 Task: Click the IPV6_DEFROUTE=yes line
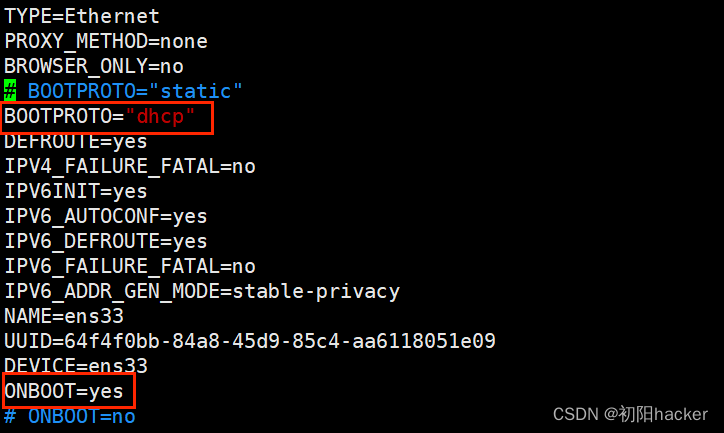[x=106, y=241]
